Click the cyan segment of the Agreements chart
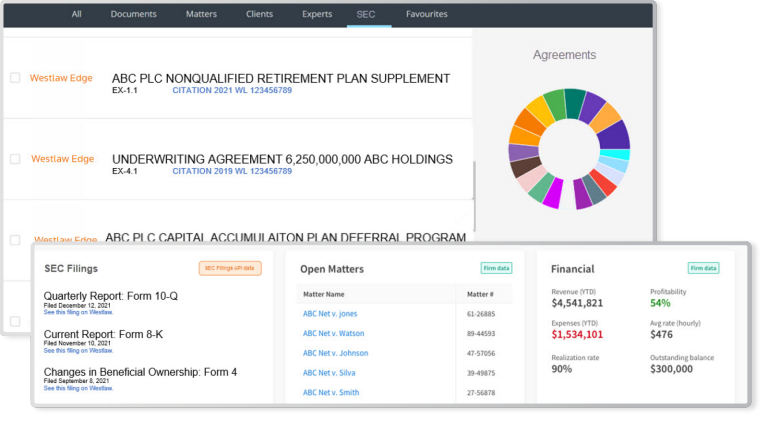 pos(620,155)
